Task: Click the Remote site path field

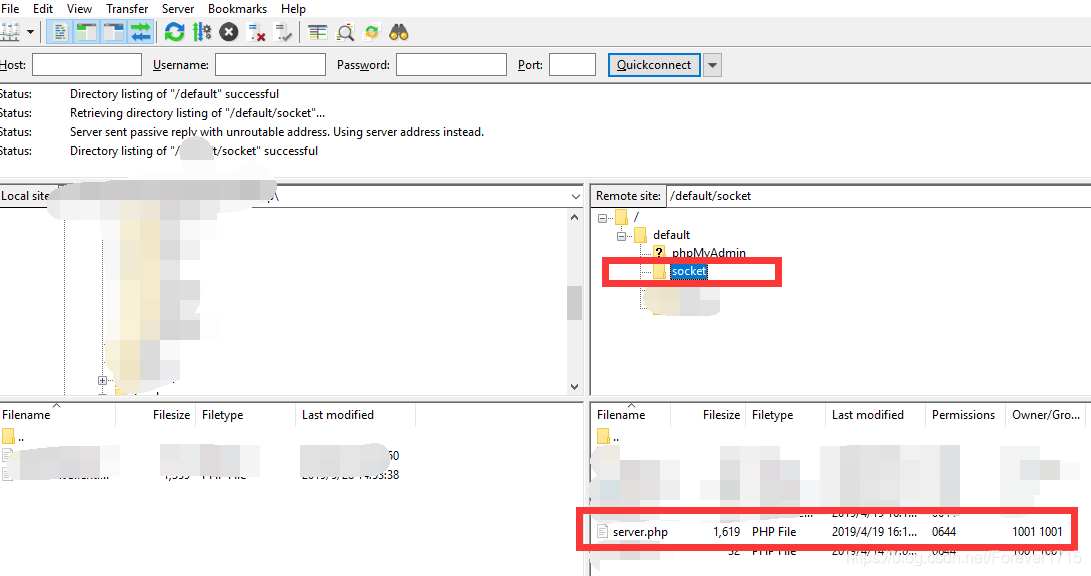Action: point(878,195)
